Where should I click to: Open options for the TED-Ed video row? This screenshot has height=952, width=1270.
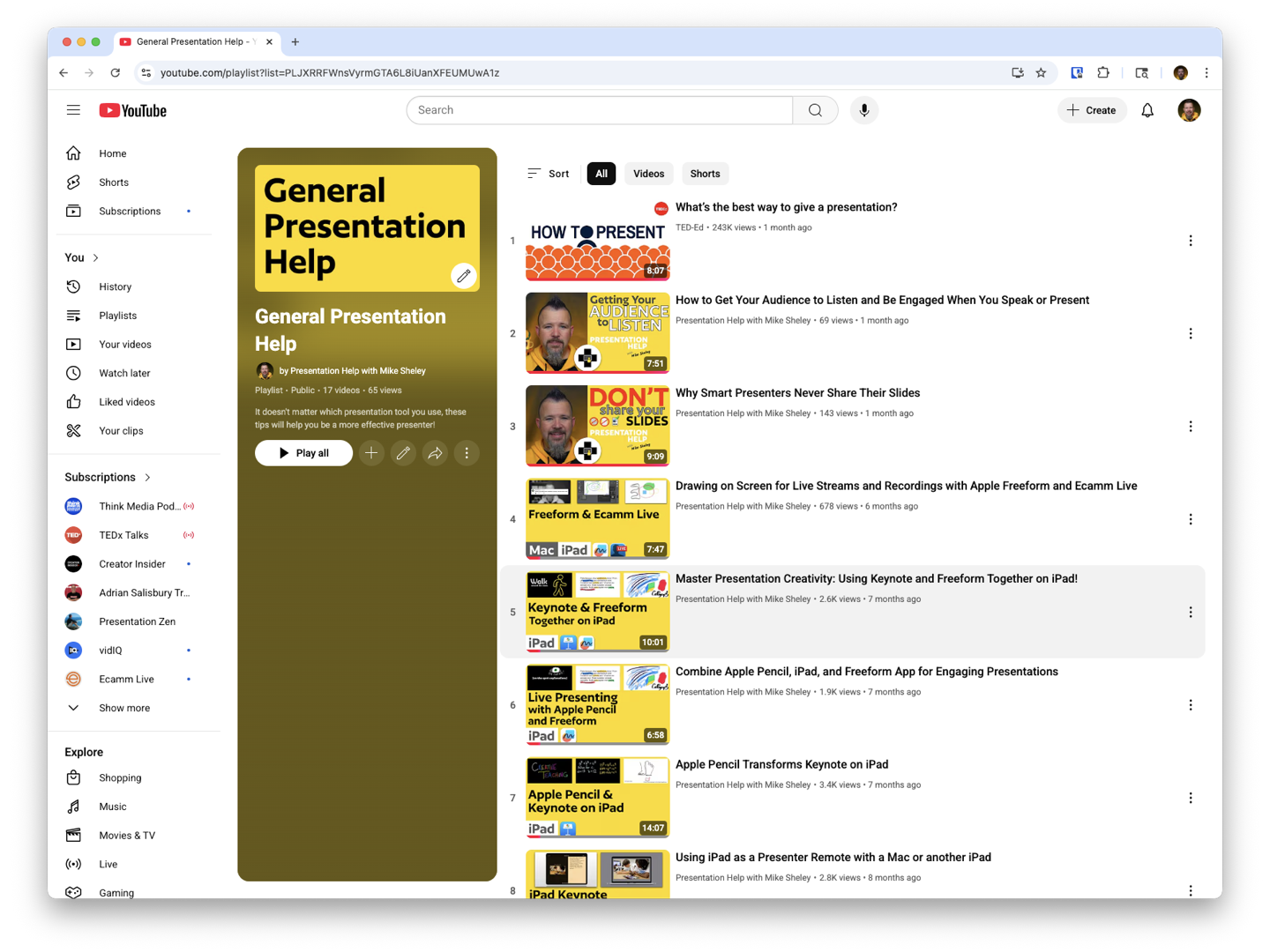point(1191,241)
